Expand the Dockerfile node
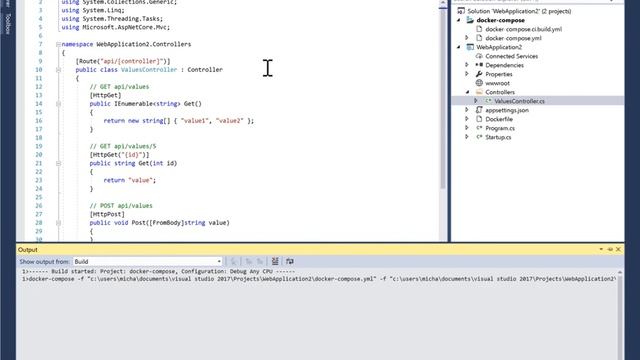Viewport: 640px width, 360px height. (467, 119)
